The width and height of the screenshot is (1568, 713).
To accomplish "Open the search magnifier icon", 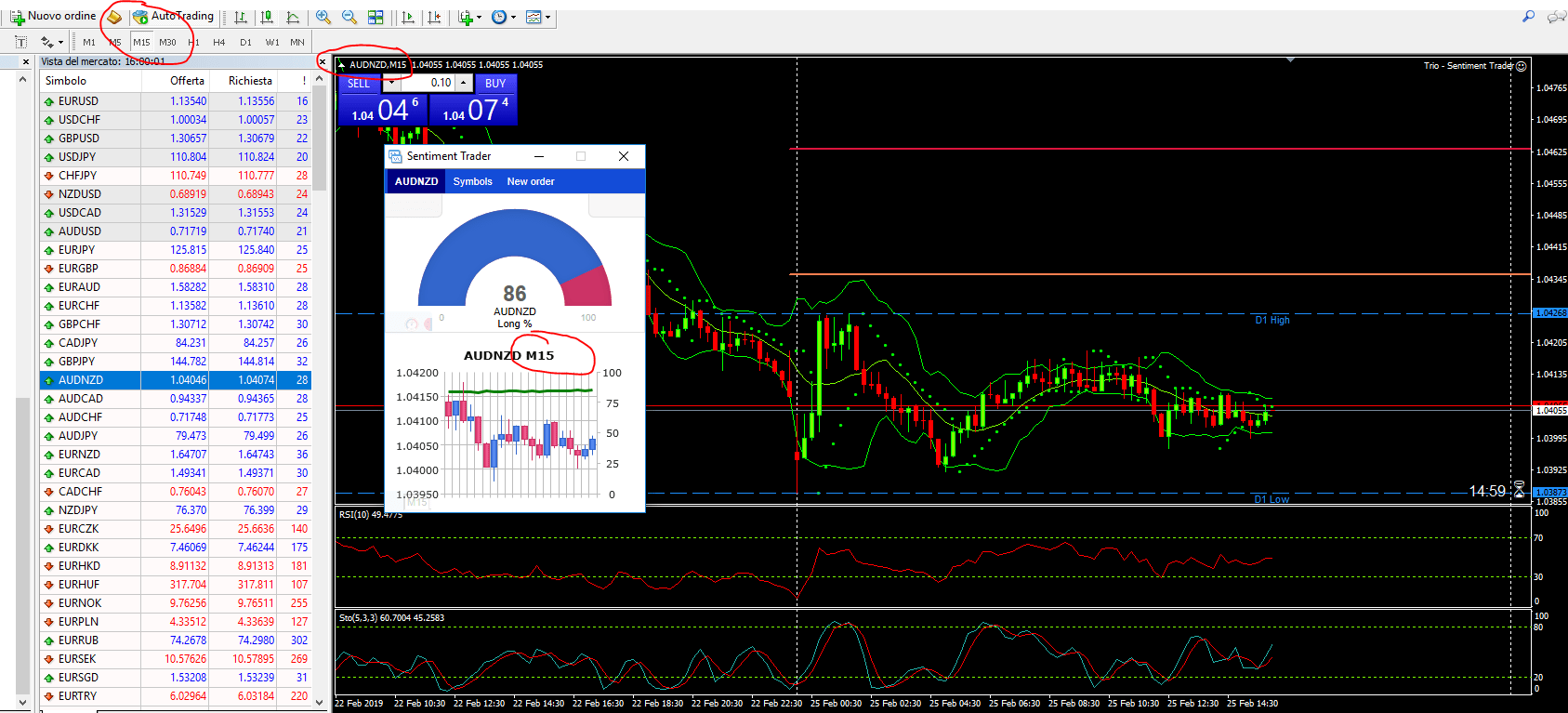I will (1528, 17).
